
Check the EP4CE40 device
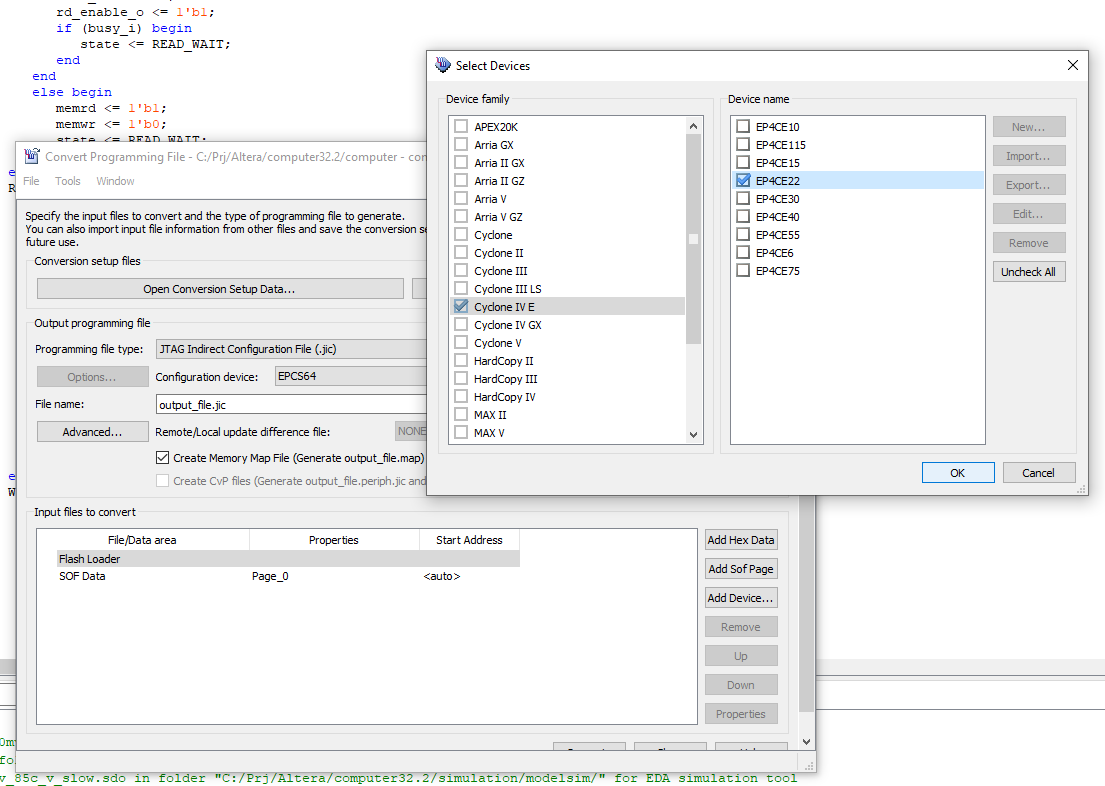pyautogui.click(x=743, y=216)
